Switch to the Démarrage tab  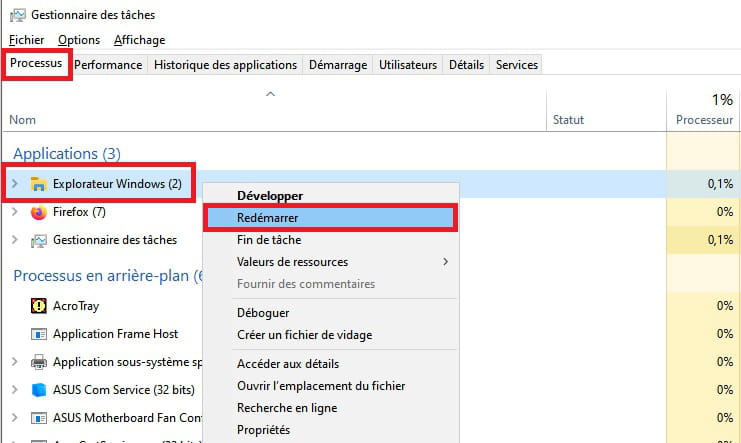tap(338, 65)
